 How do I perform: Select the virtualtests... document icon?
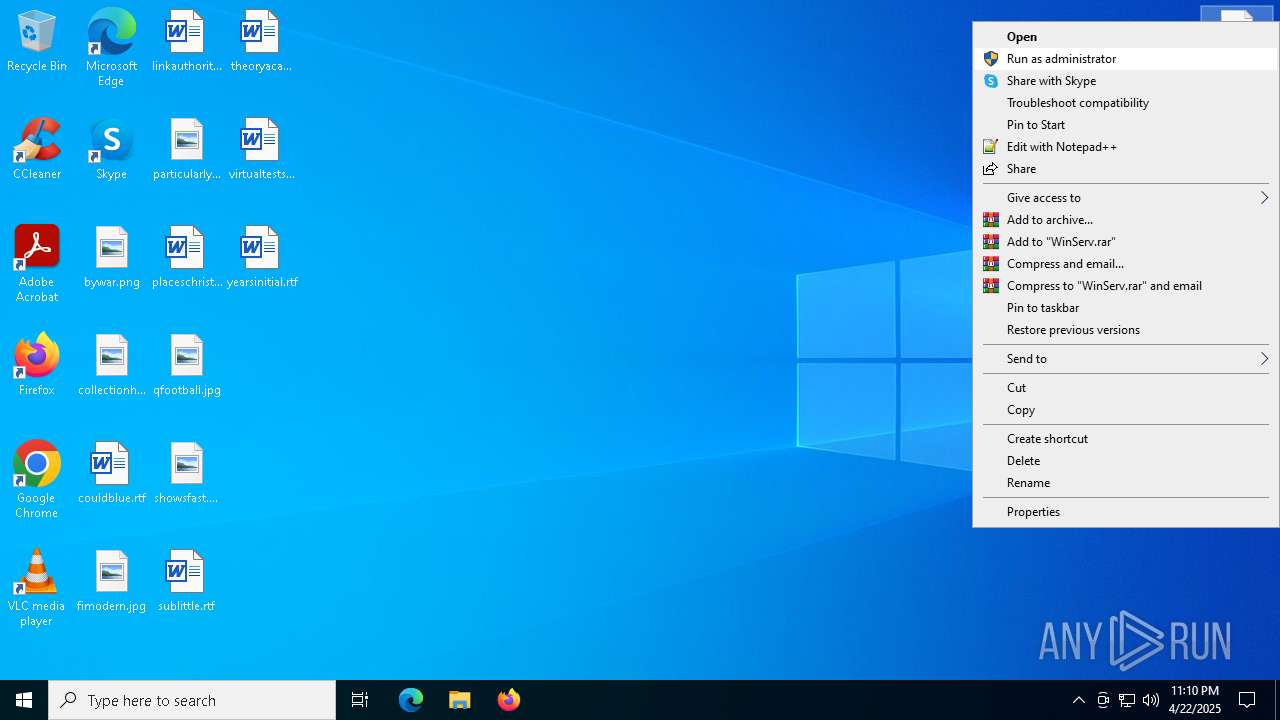tap(261, 150)
